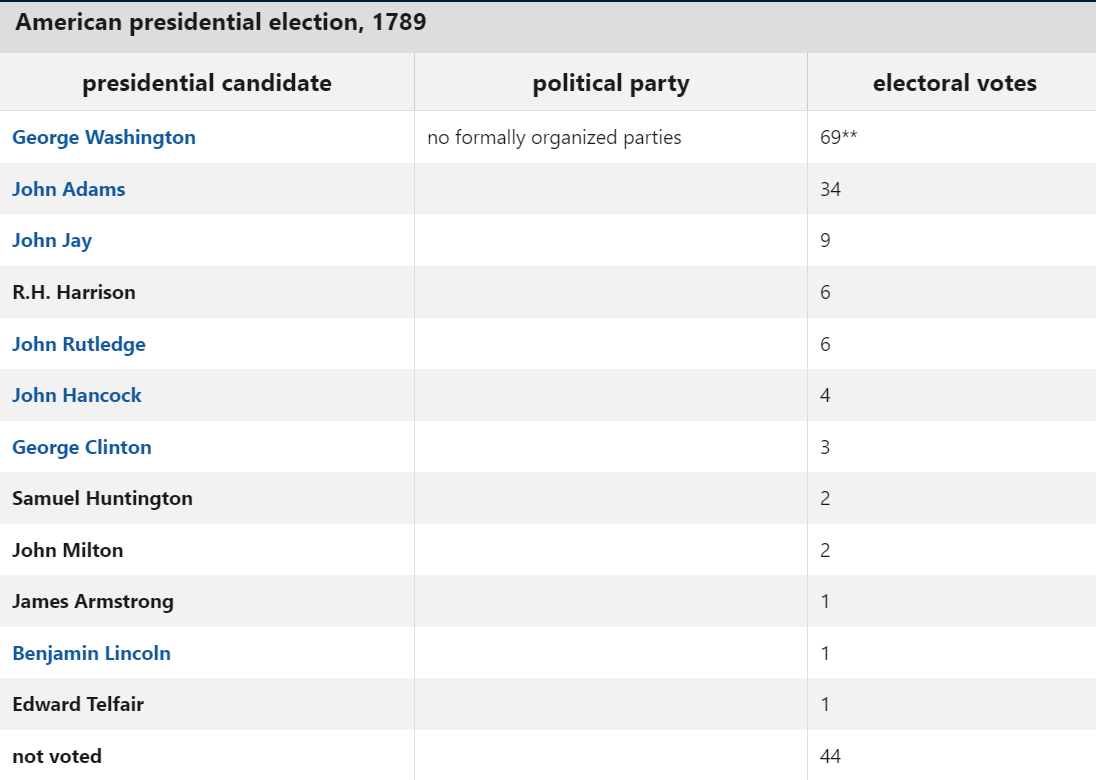Click the Samuel Huntington name cell
1096x780 pixels.
[102, 498]
